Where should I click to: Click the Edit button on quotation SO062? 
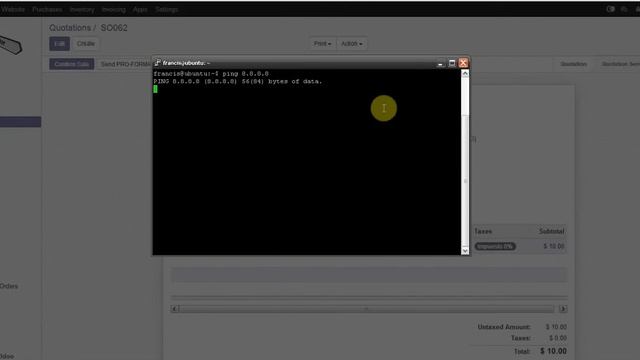pyautogui.click(x=60, y=44)
